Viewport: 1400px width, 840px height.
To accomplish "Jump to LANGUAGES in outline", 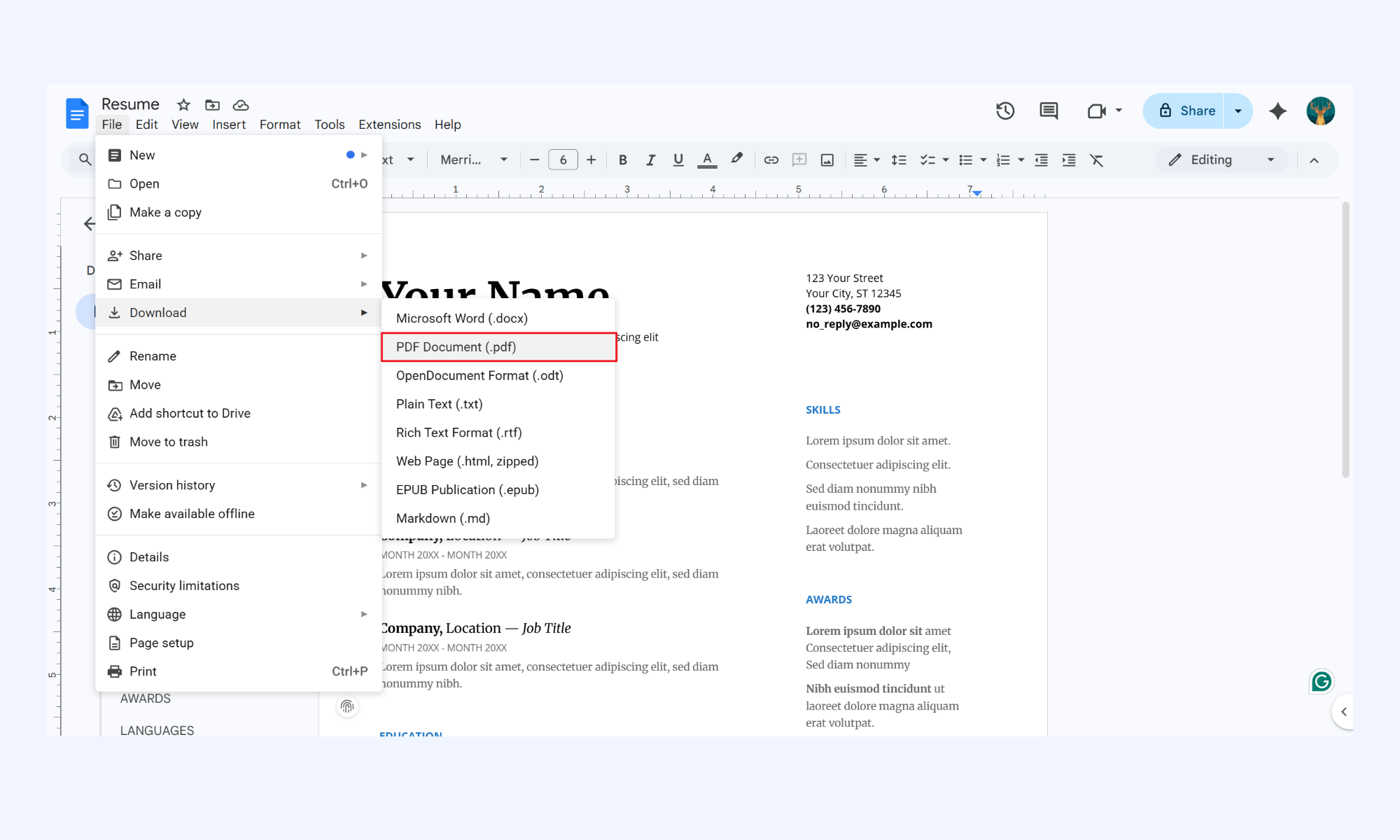I will pyautogui.click(x=157, y=730).
